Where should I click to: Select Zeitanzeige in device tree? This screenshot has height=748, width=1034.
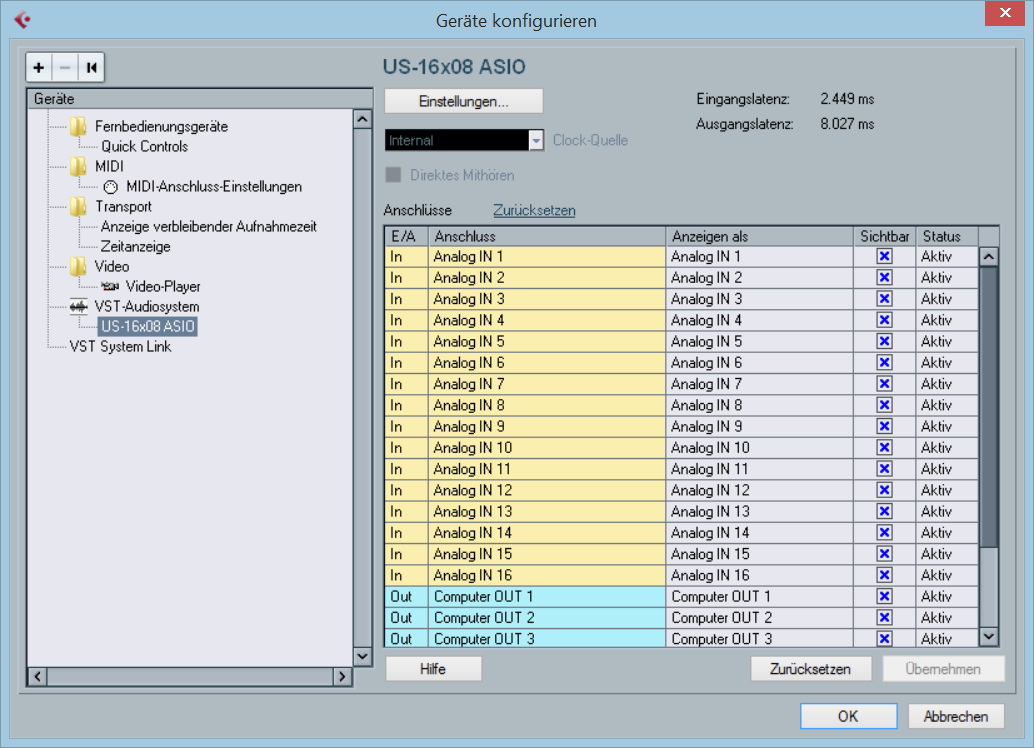pyautogui.click(x=135, y=247)
